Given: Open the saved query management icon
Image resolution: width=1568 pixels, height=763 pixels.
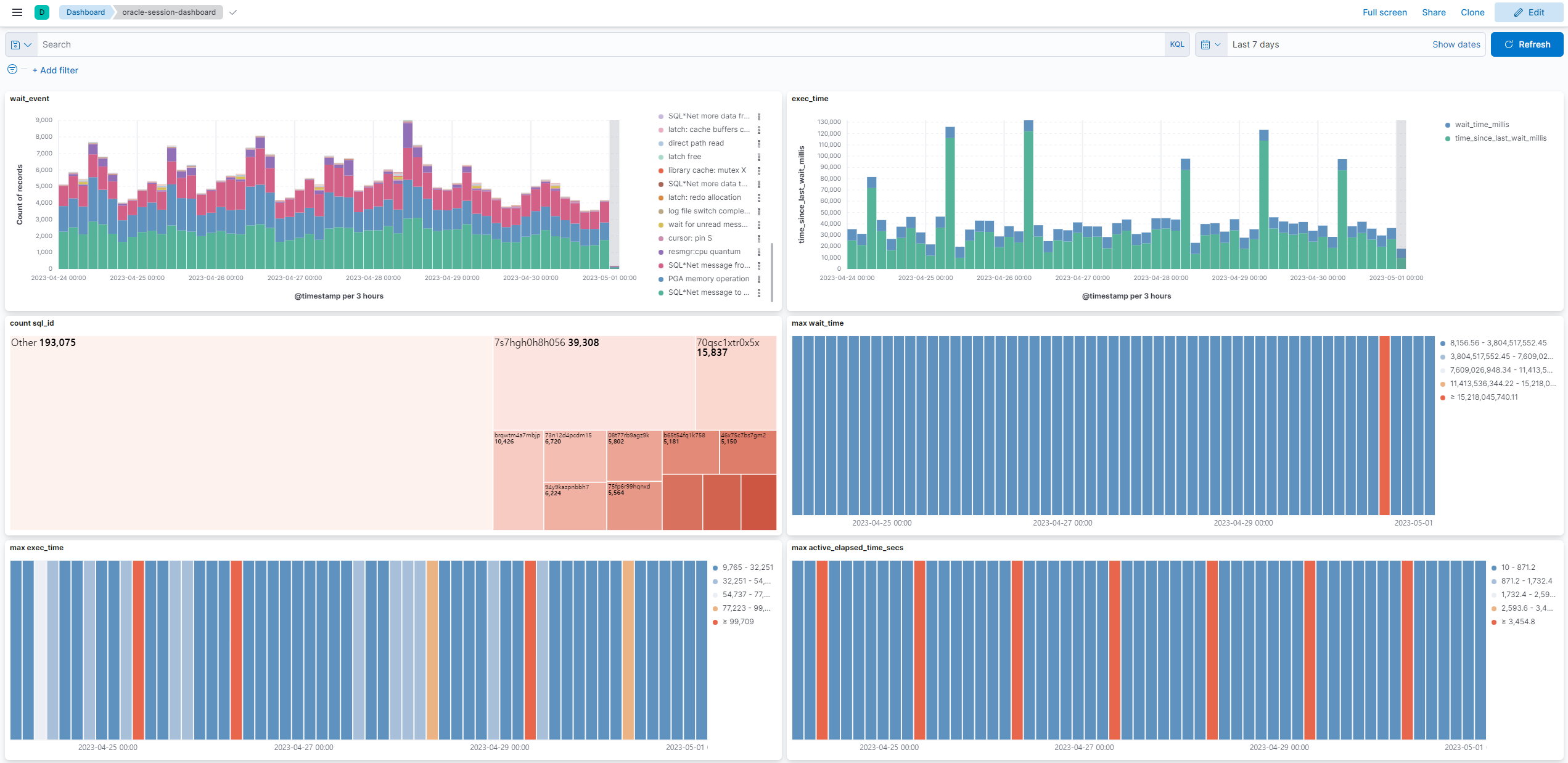Looking at the screenshot, I should coord(15,44).
